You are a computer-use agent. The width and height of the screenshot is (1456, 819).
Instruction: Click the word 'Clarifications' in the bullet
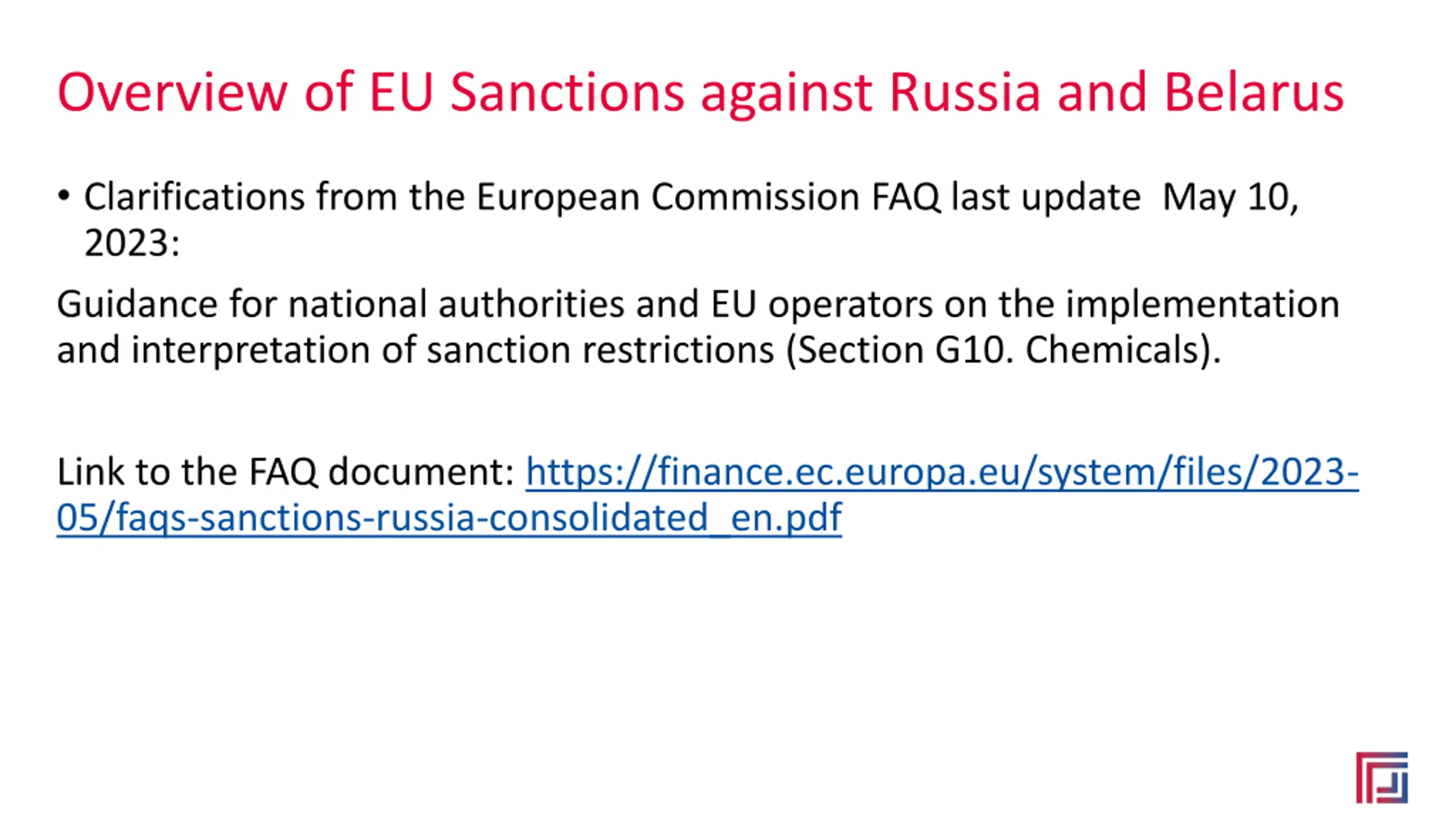[194, 197]
